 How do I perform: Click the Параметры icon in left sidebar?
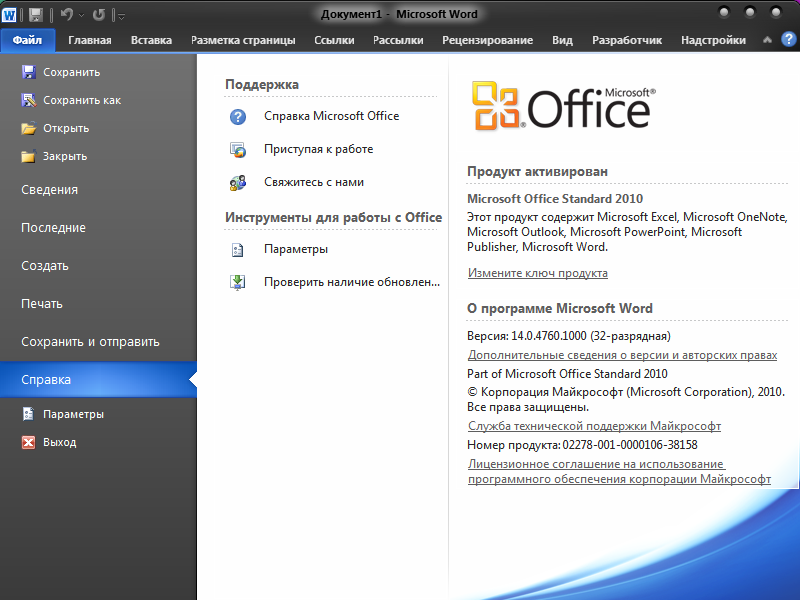coord(29,414)
